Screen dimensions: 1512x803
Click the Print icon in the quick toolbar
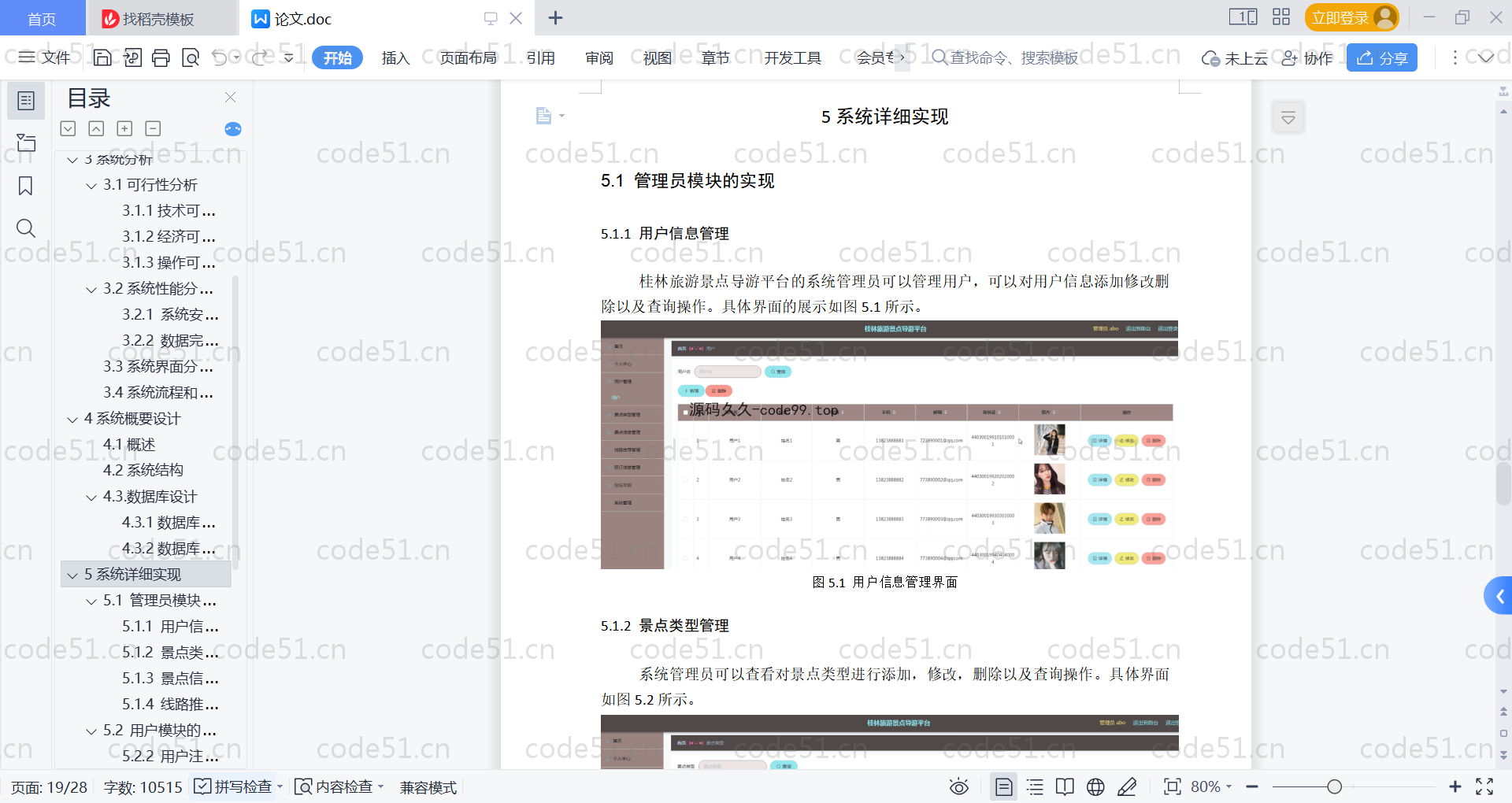coord(161,57)
